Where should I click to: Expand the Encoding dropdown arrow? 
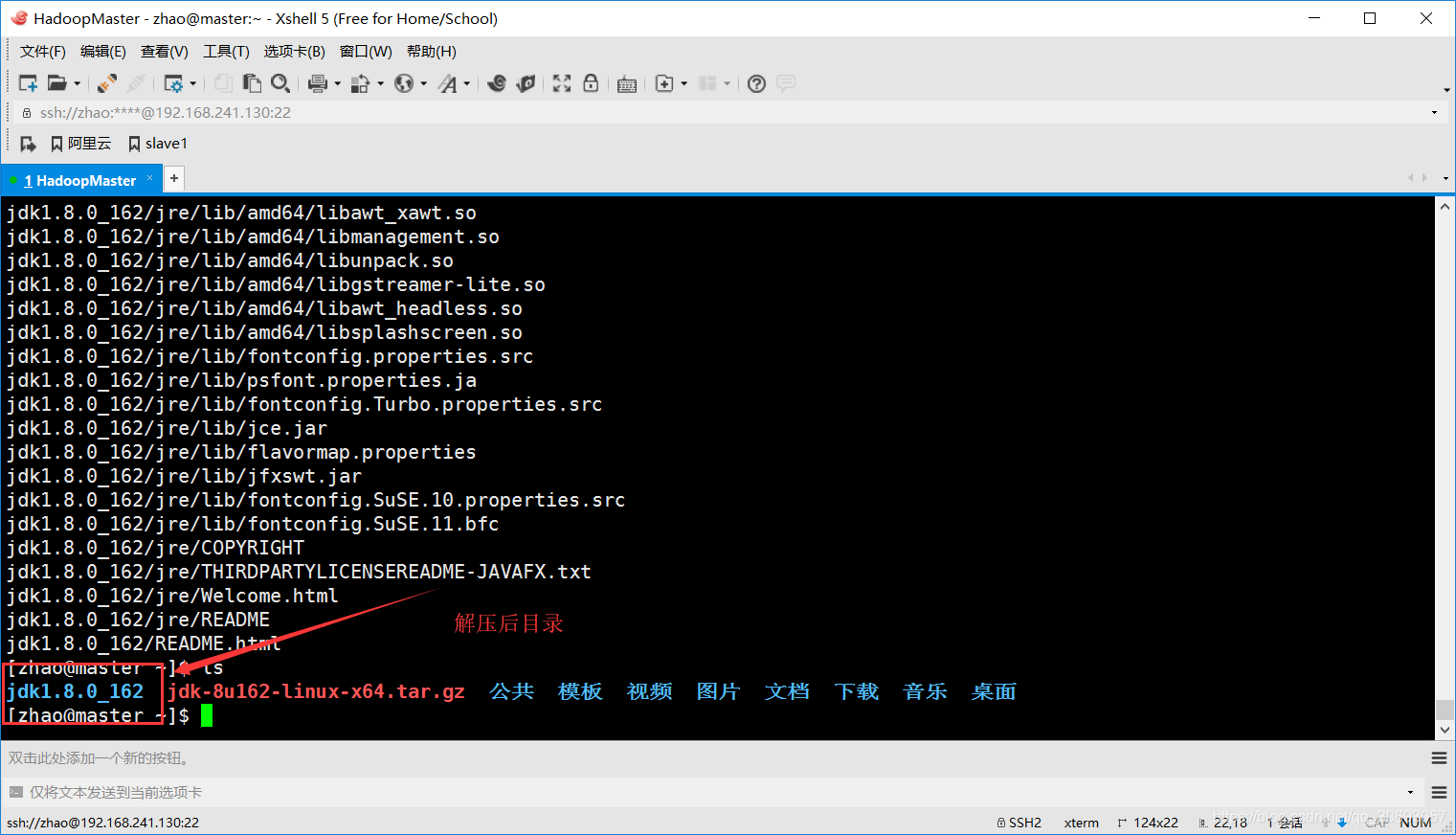point(424,83)
